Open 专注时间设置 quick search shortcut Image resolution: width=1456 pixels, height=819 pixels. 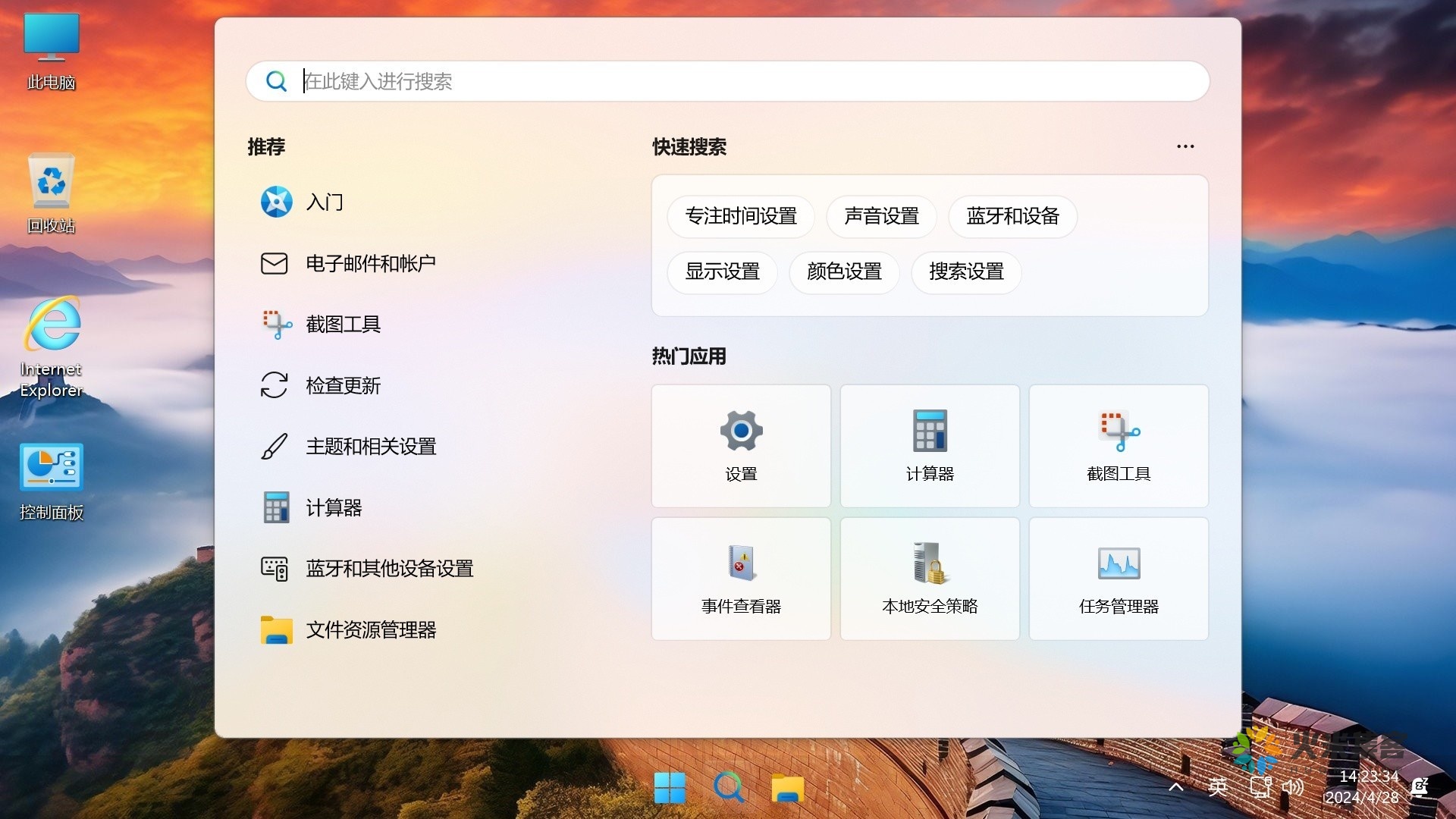(740, 217)
